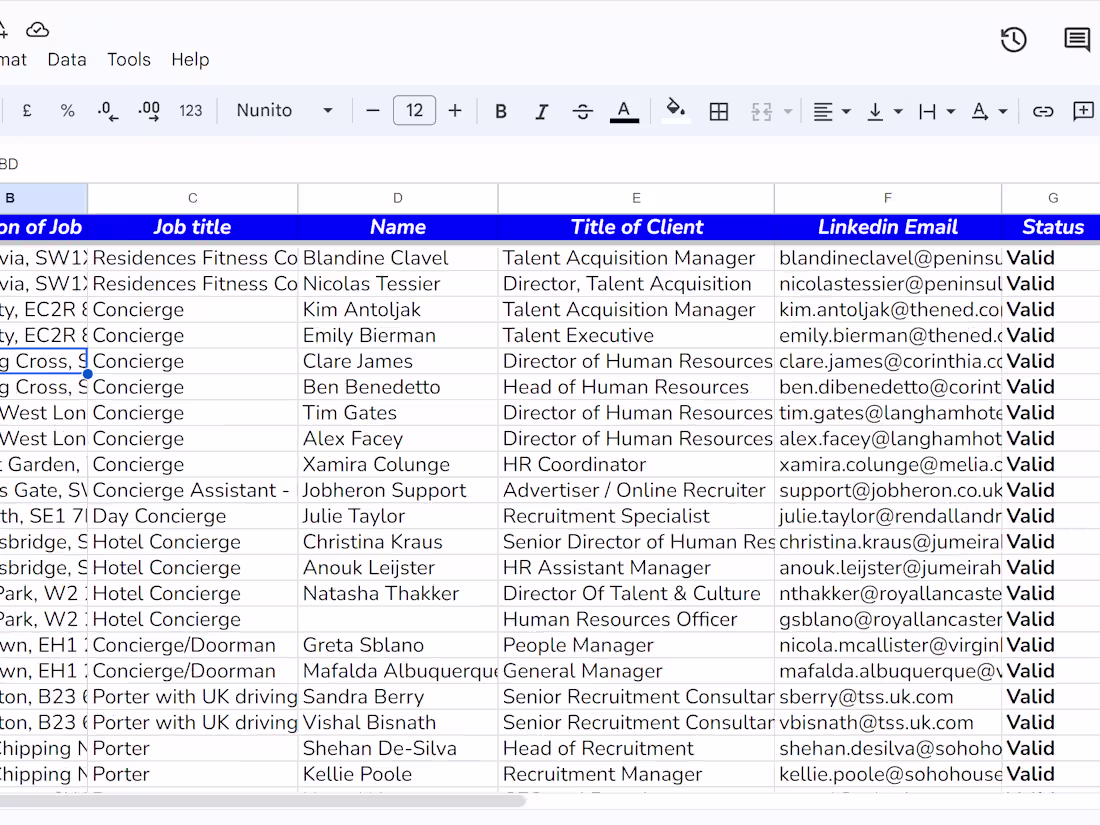
Task: Select the Blandine Clavel cell
Action: pos(398,258)
